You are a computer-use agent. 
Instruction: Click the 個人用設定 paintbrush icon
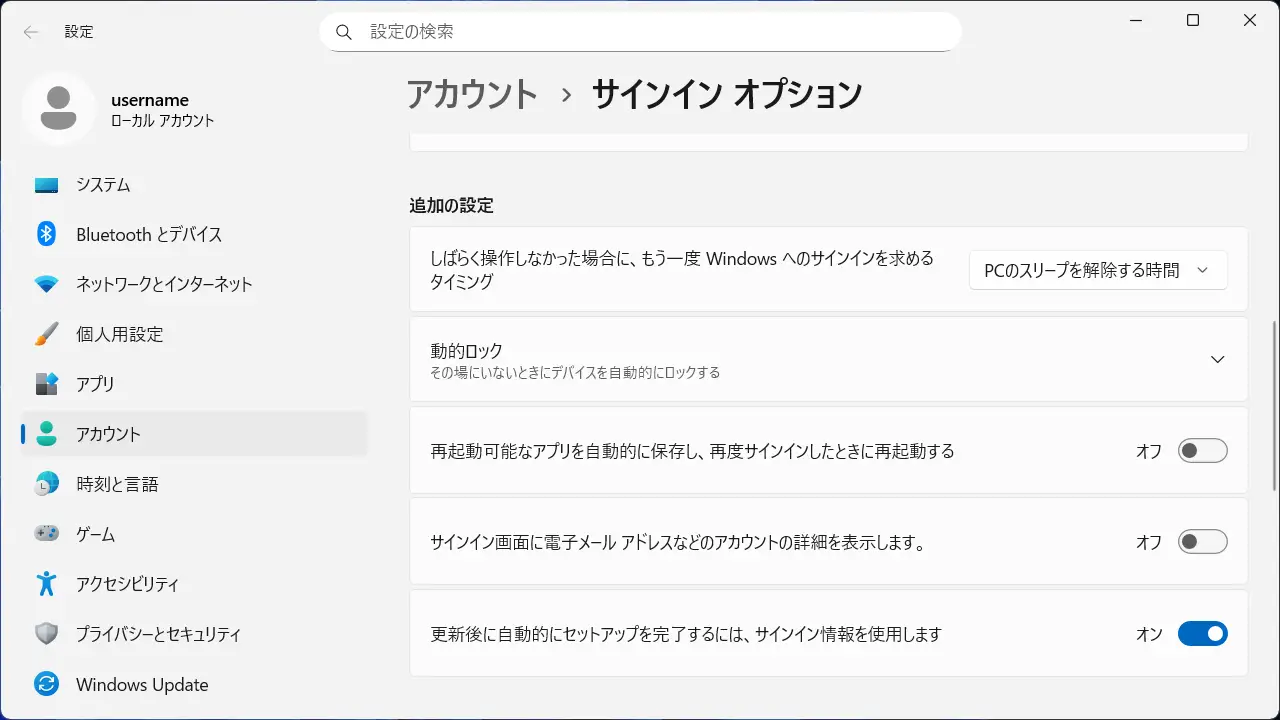coord(46,334)
